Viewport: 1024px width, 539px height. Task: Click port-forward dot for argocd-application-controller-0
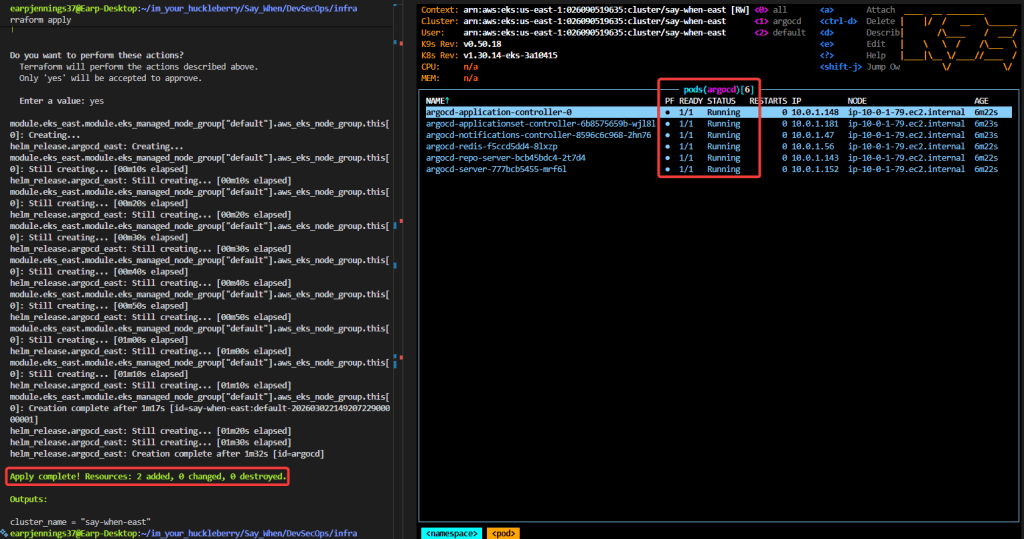[668, 113]
